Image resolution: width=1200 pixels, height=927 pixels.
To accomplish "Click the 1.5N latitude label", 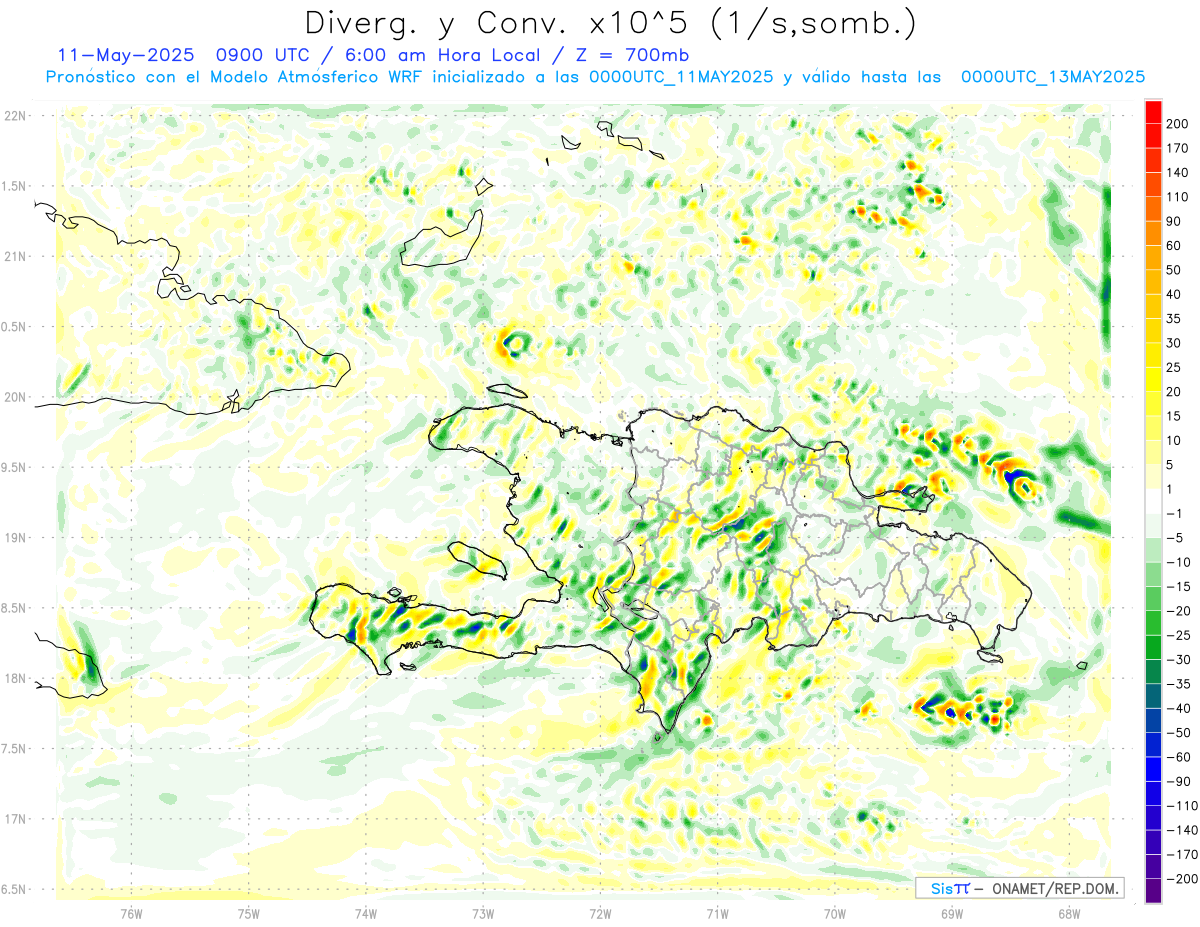I will coord(15,186).
